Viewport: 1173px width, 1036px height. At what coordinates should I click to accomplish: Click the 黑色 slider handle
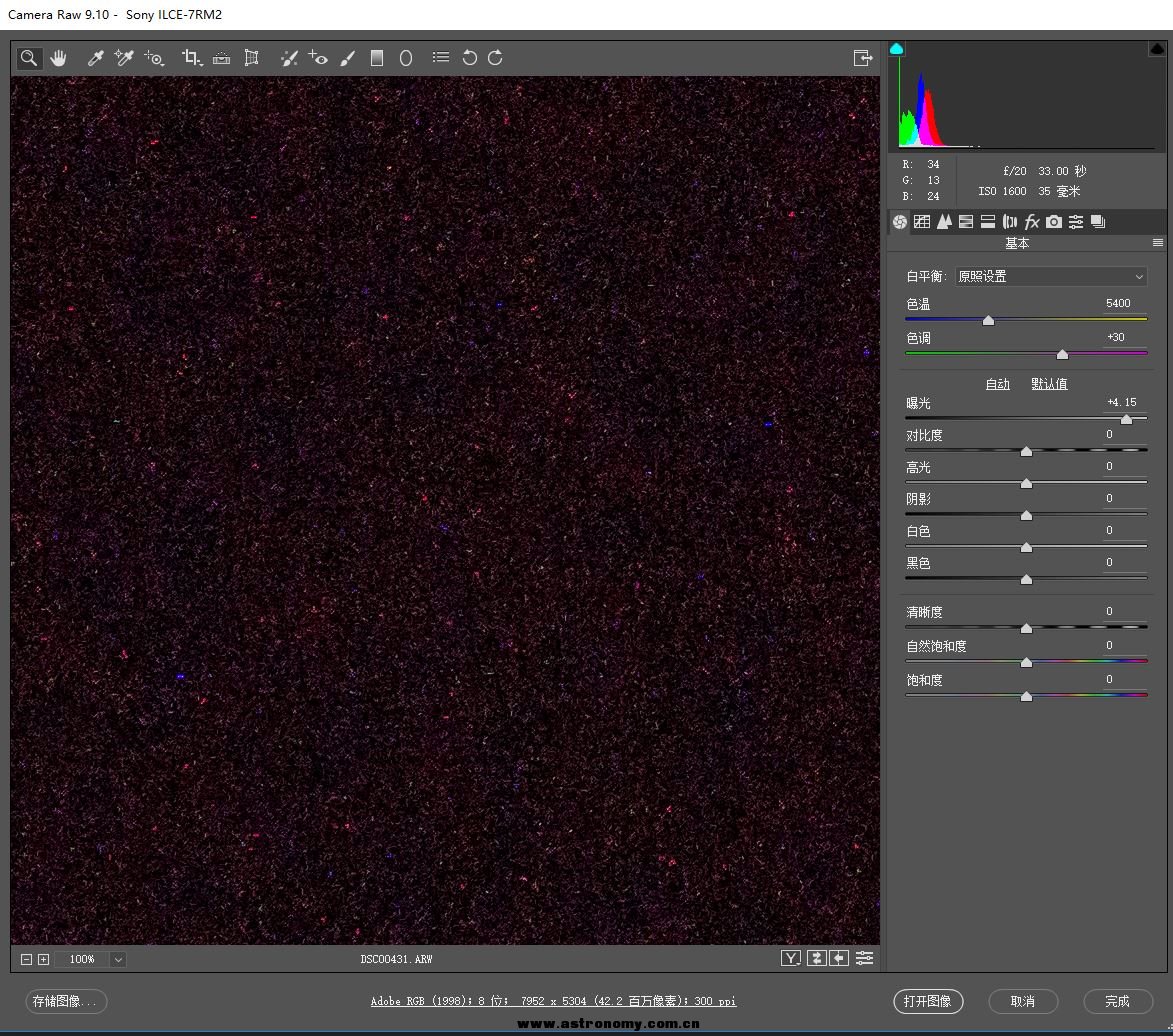click(x=1026, y=580)
